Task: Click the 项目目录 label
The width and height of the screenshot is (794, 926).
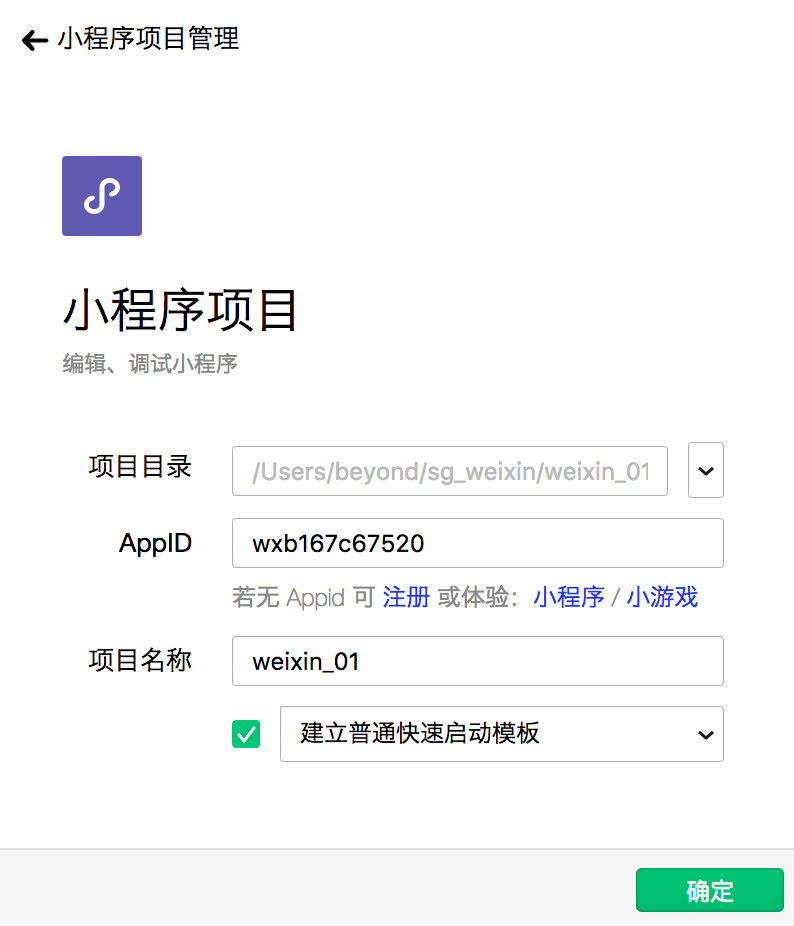Action: pyautogui.click(x=140, y=466)
